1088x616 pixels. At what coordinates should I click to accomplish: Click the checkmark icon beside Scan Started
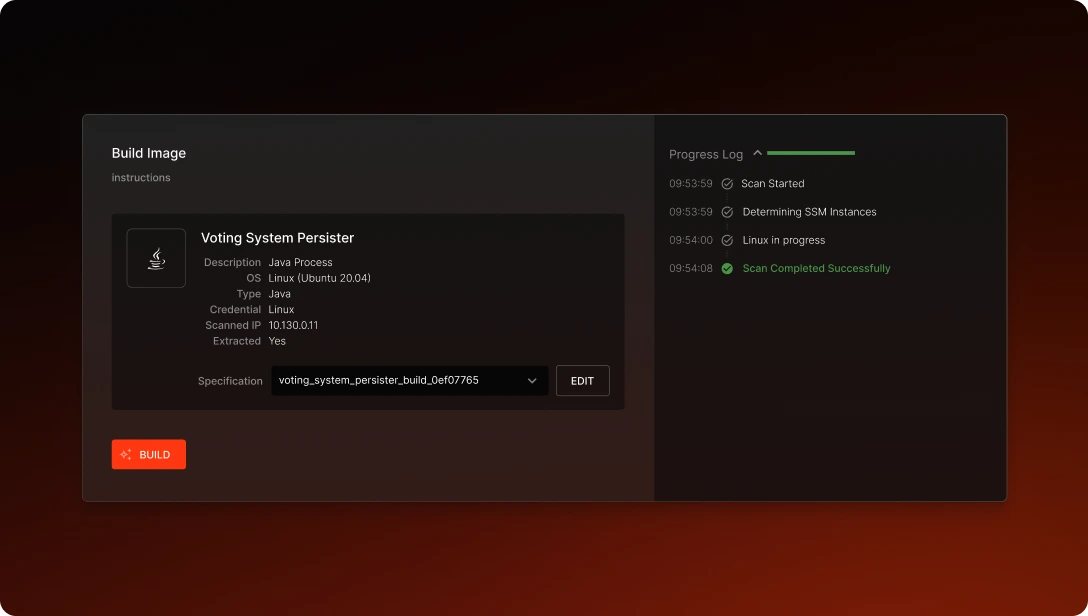click(726, 183)
